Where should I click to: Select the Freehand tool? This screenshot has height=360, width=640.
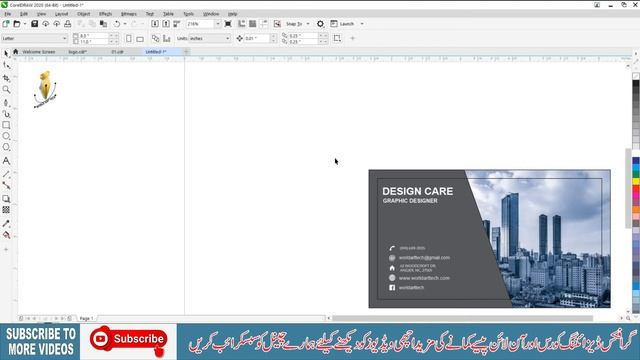pos(6,102)
